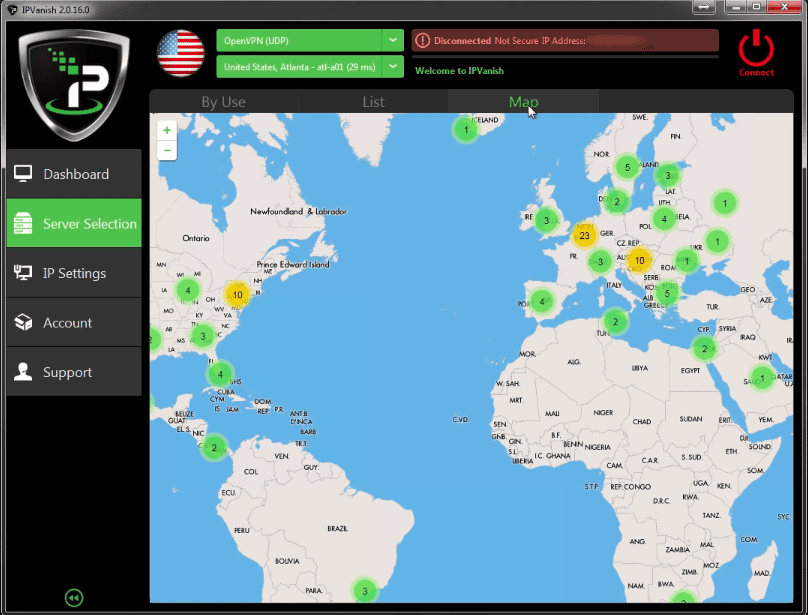Select the 5-server cluster near Norway
Screen dimensions: 808x615
pyautogui.click(x=627, y=167)
